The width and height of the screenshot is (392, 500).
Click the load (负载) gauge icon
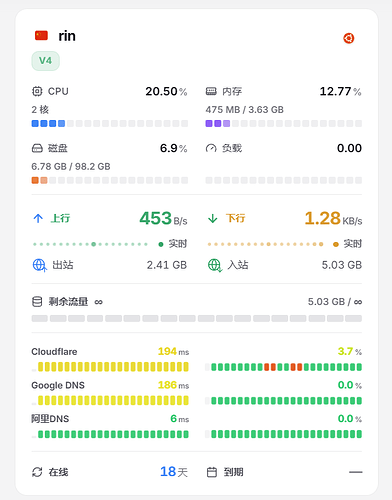point(211,148)
